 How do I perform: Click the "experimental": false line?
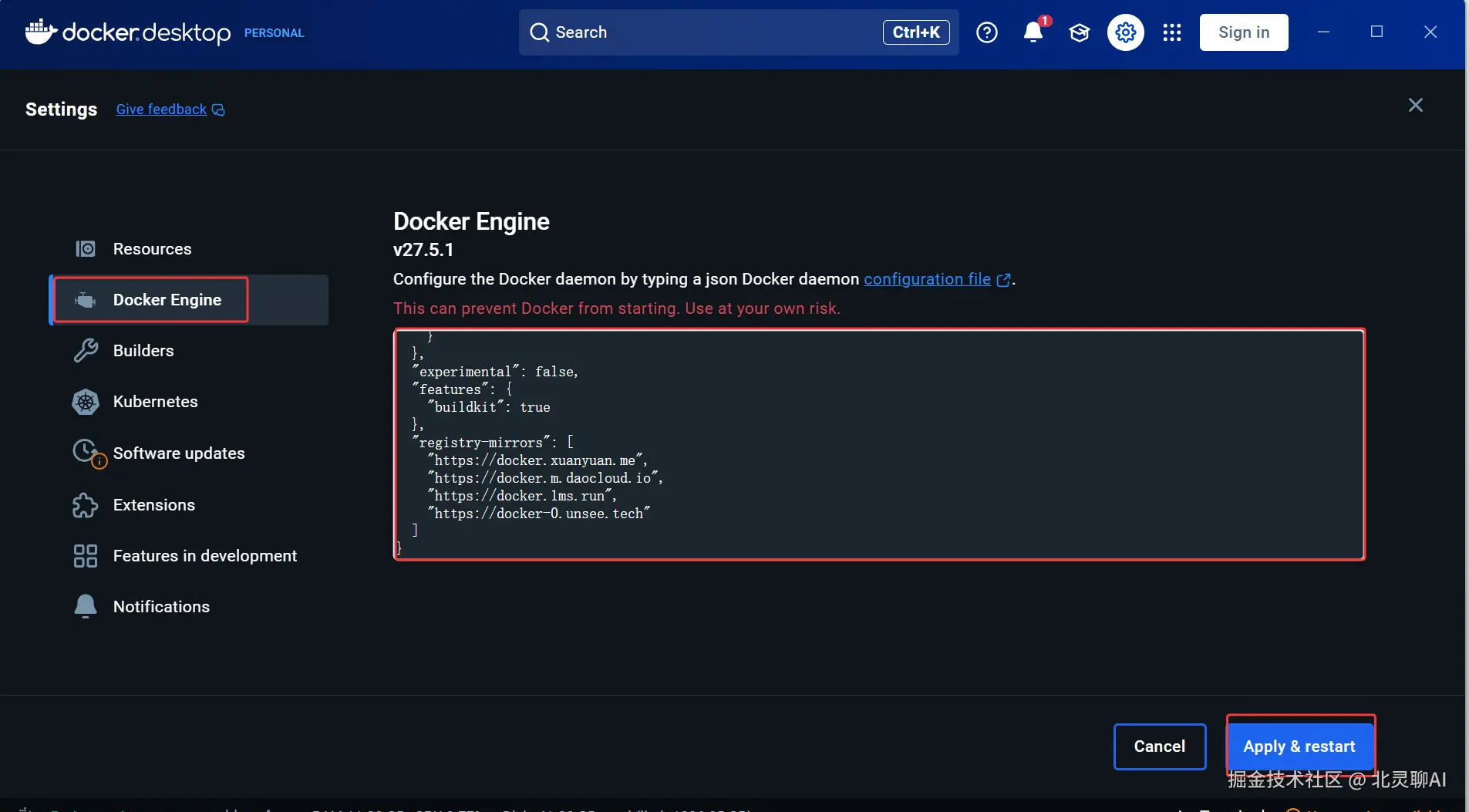point(496,372)
